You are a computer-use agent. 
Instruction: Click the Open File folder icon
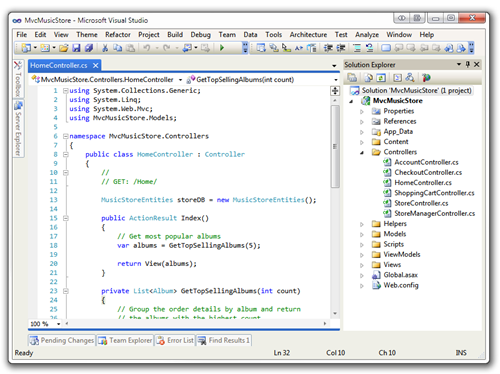(64, 48)
